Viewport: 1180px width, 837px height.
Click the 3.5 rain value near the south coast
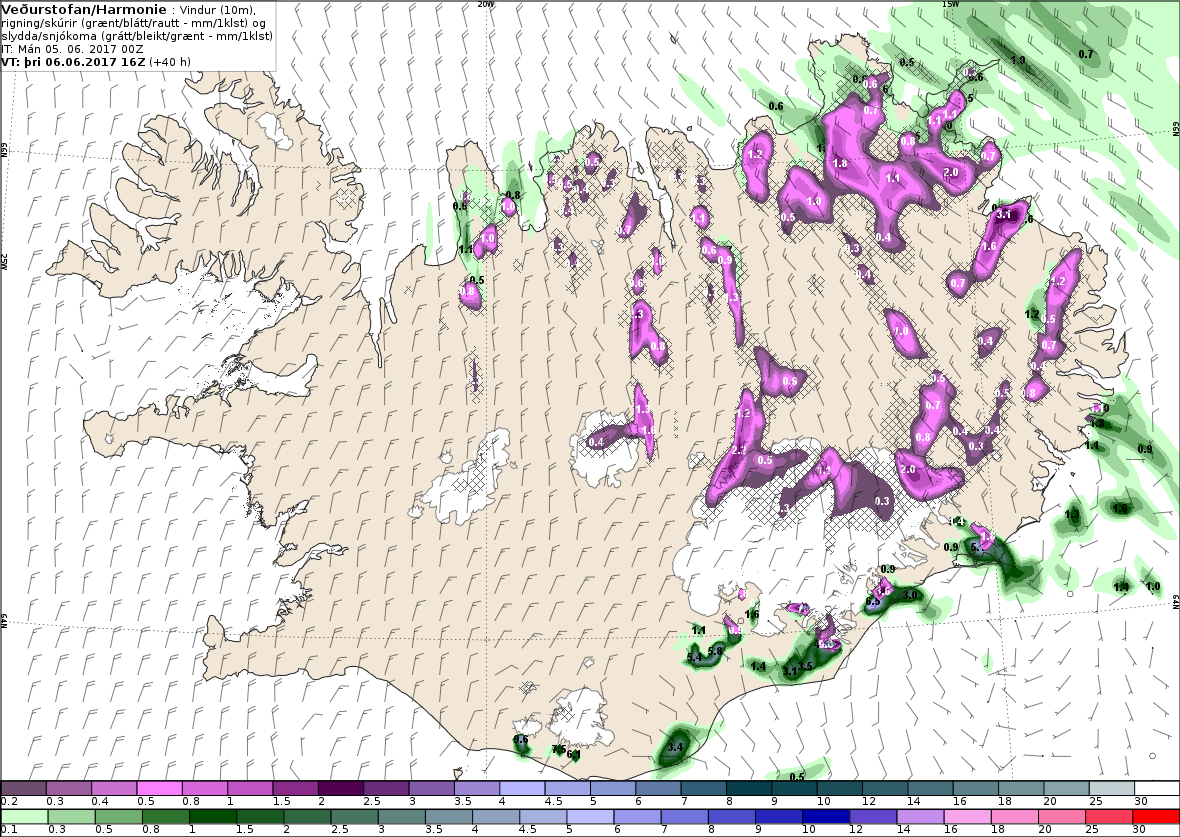click(805, 666)
